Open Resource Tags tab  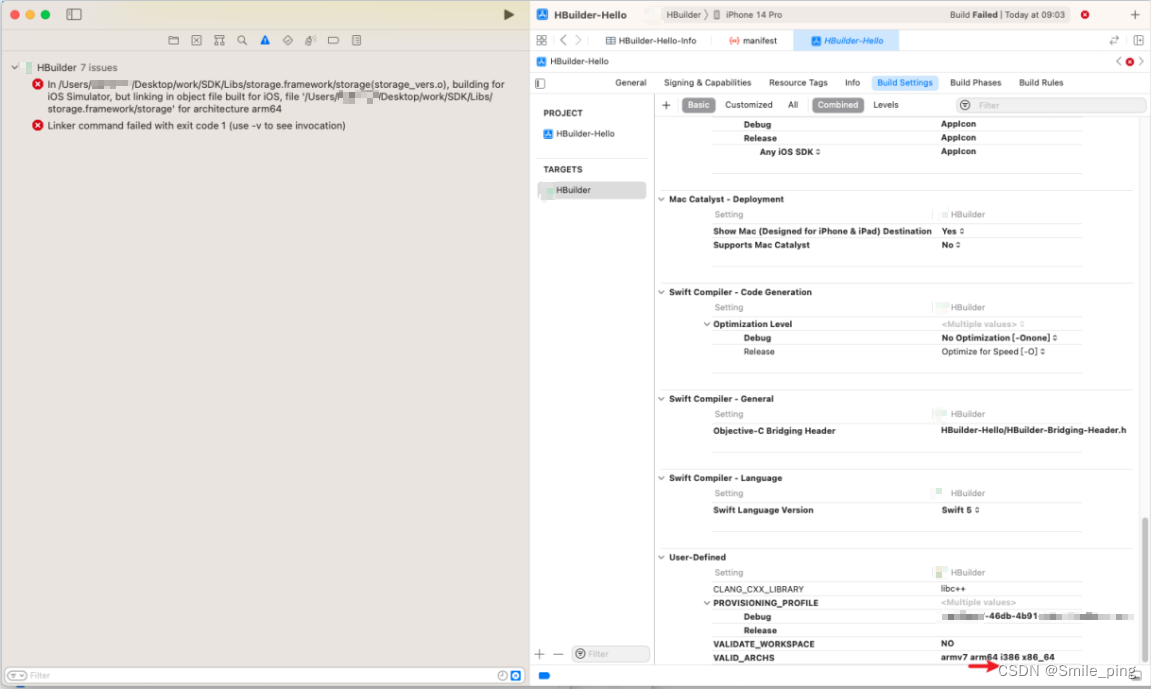point(798,83)
